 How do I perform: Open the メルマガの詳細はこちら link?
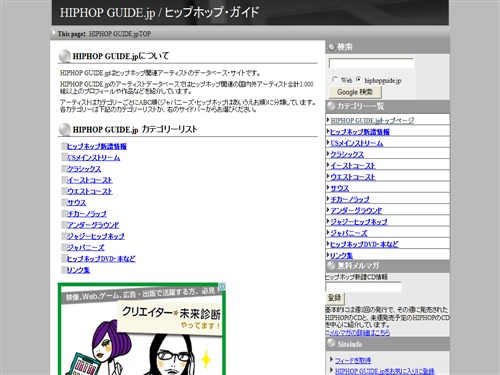click(x=358, y=332)
